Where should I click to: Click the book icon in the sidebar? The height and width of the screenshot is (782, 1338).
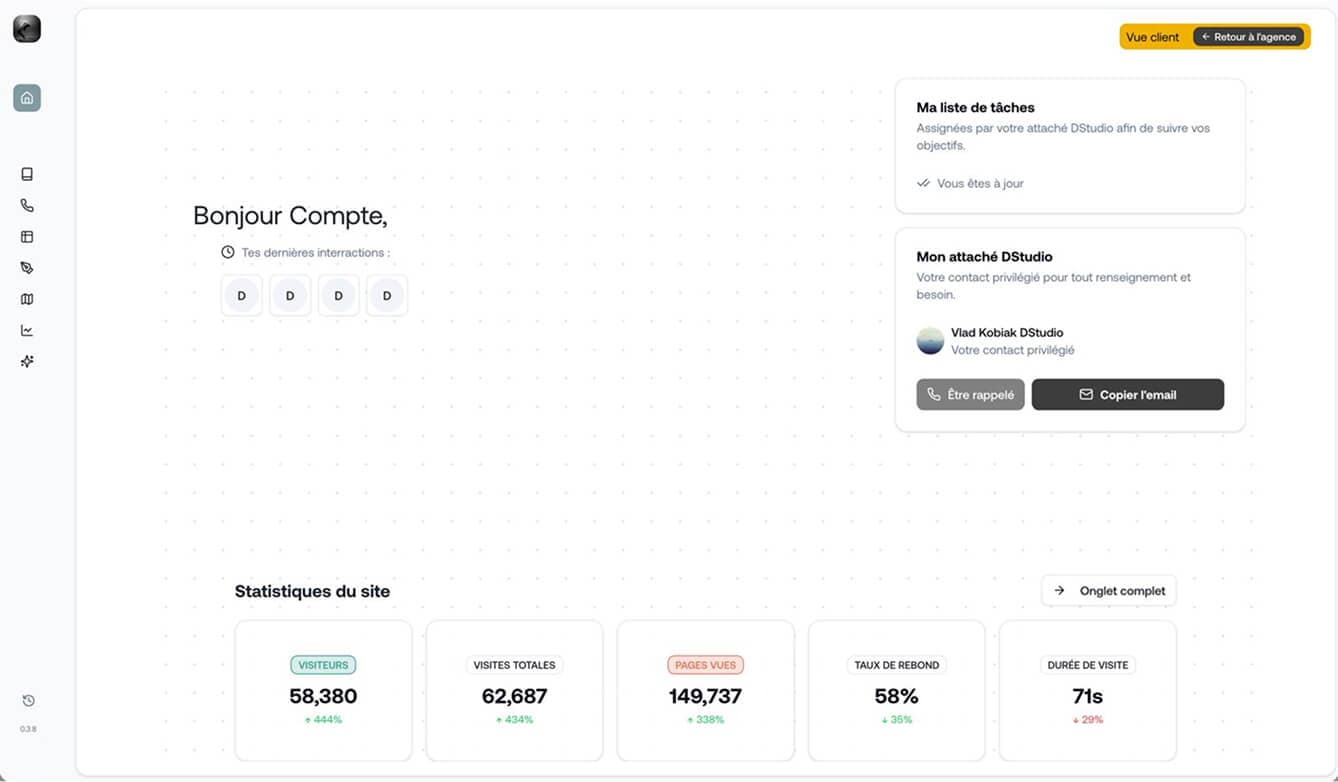[27, 174]
